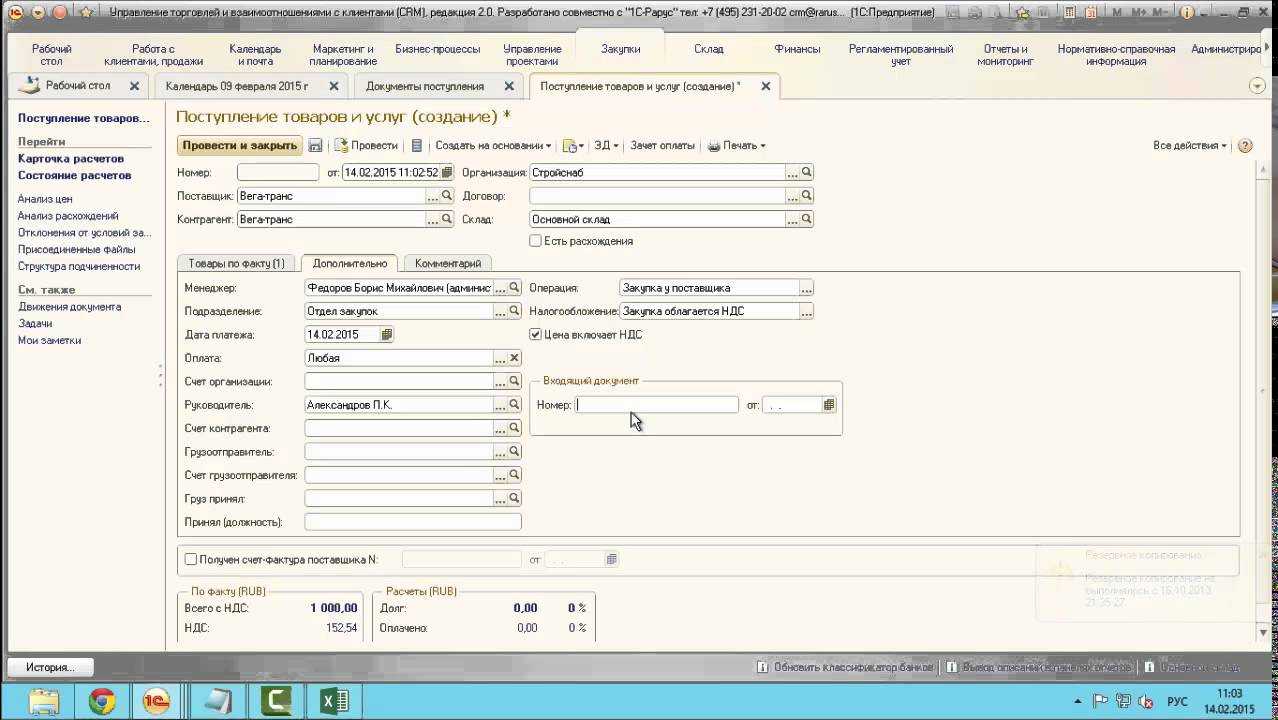Viewport: 1278px width, 720px height.
Task: Click Провести и закрыть button
Action: click(x=240, y=146)
